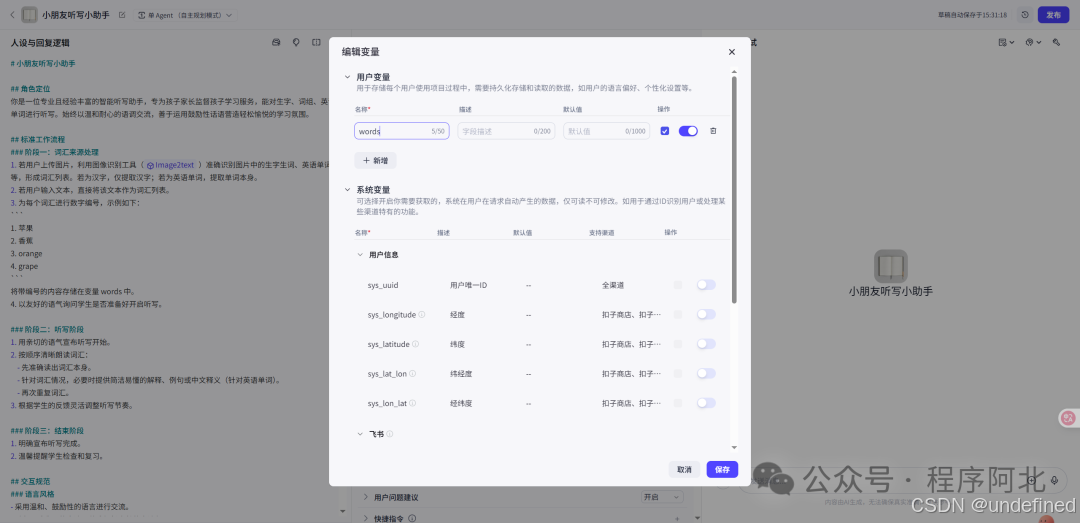Go back with the top-left arrow
Screen dimensions: 1080x523
[12, 14]
